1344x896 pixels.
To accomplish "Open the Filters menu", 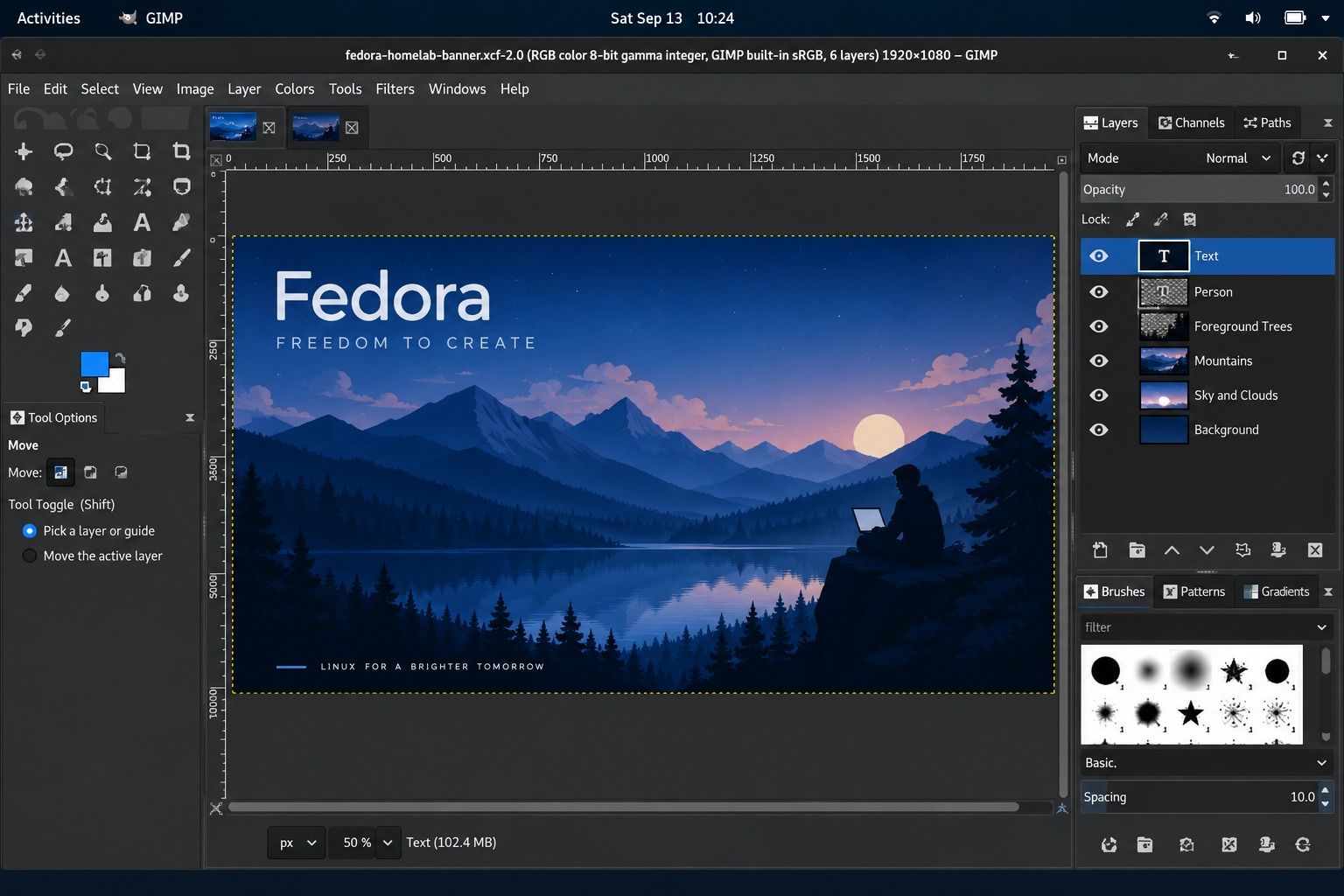I will tap(395, 88).
